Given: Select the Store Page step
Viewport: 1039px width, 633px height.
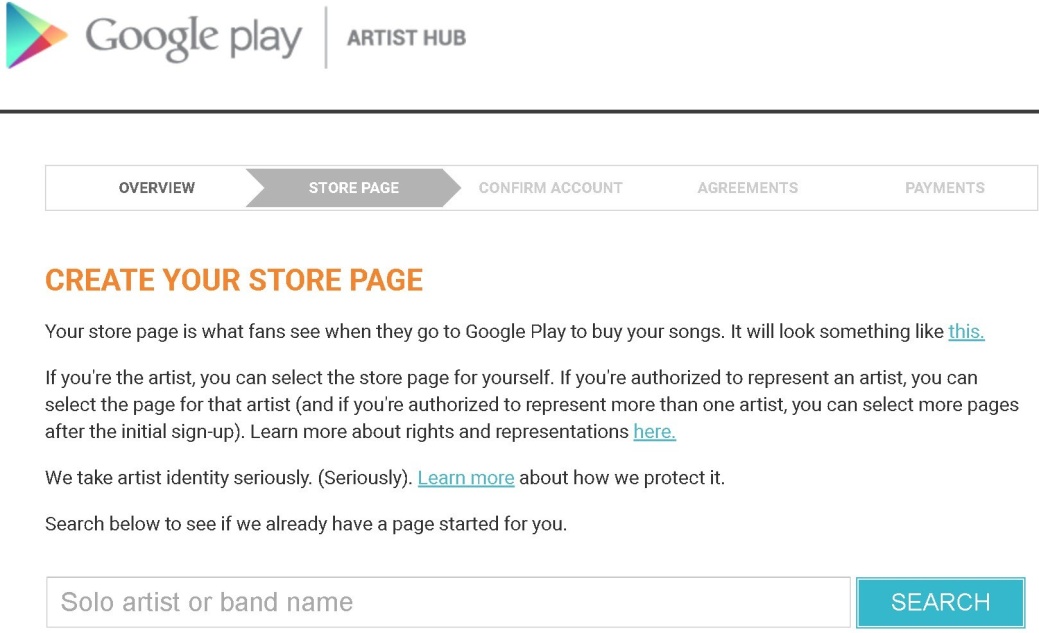Looking at the screenshot, I should point(354,188).
